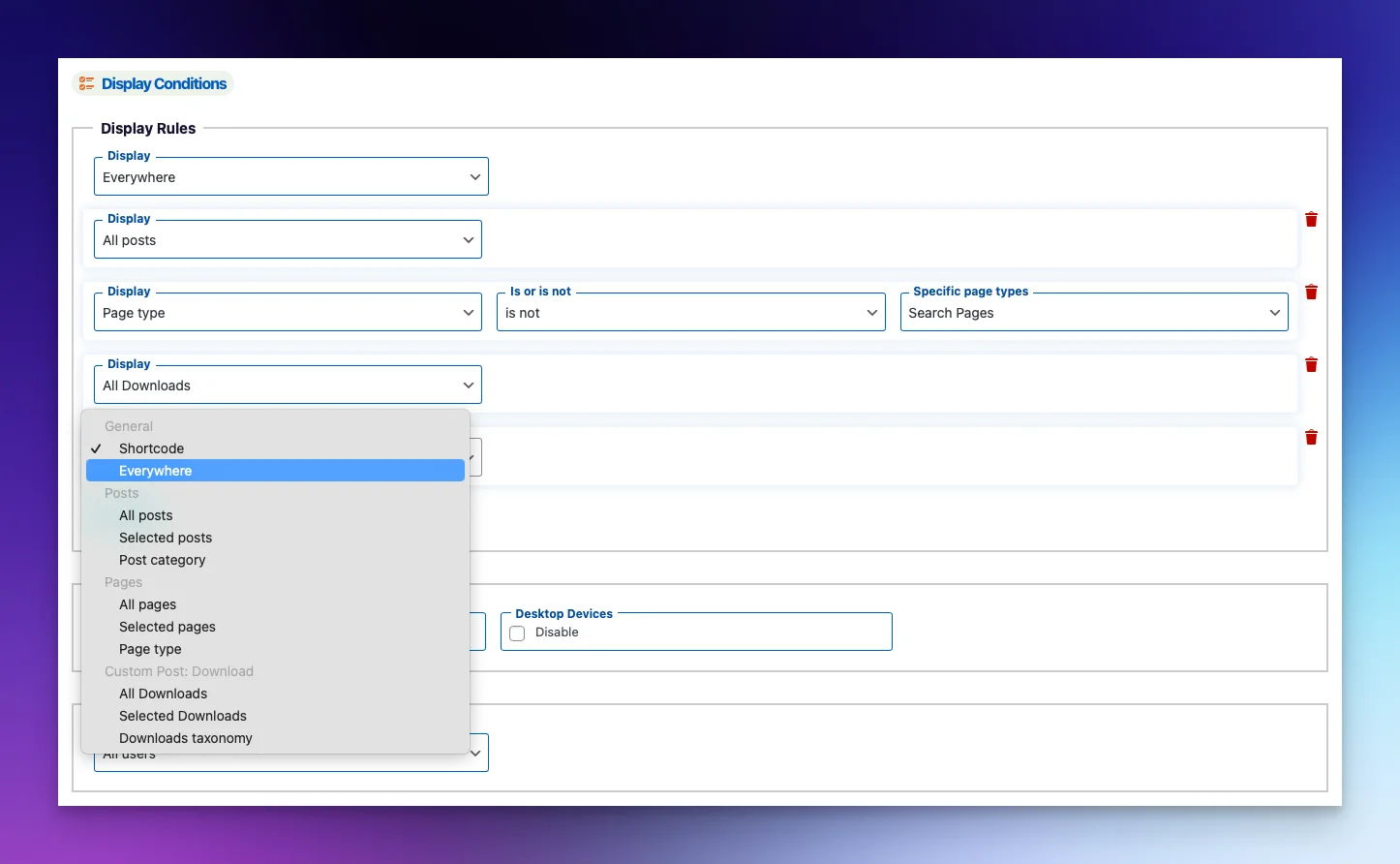This screenshot has width=1400, height=864.
Task: Choose "Page type" under the Pages group
Action: click(x=149, y=649)
